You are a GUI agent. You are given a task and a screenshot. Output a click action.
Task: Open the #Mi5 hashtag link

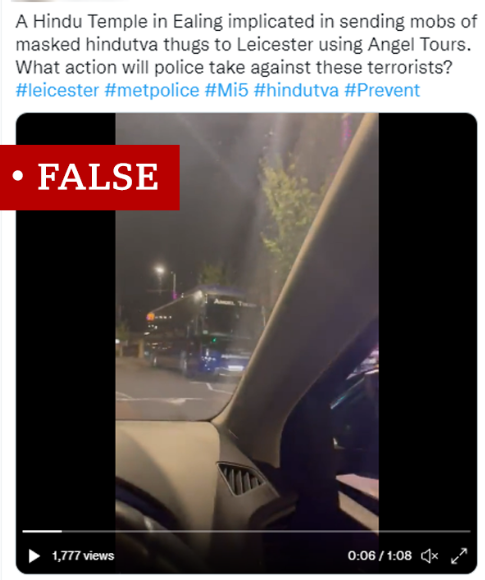pyautogui.click(x=226, y=90)
